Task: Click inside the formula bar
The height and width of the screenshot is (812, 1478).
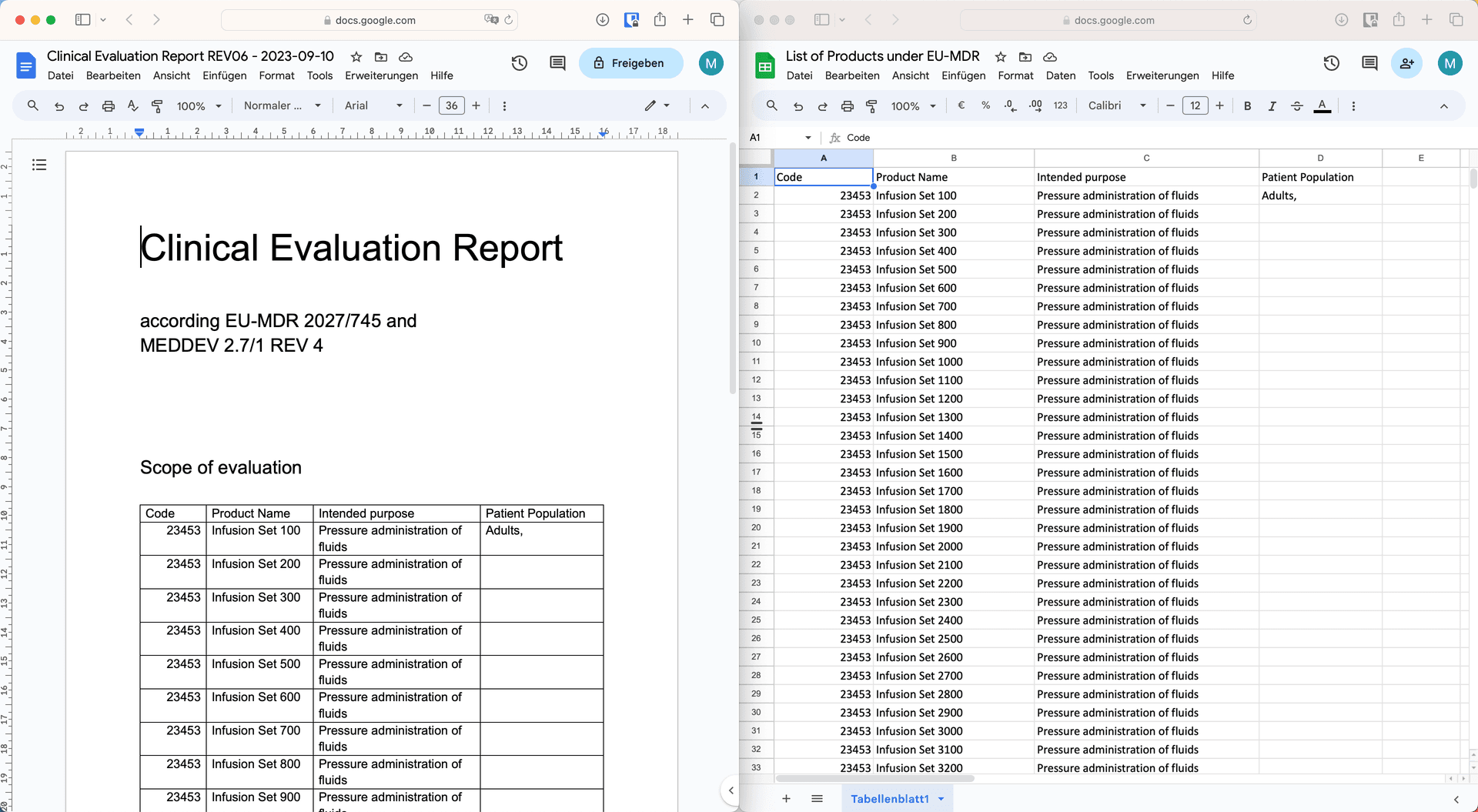Action: point(1001,137)
